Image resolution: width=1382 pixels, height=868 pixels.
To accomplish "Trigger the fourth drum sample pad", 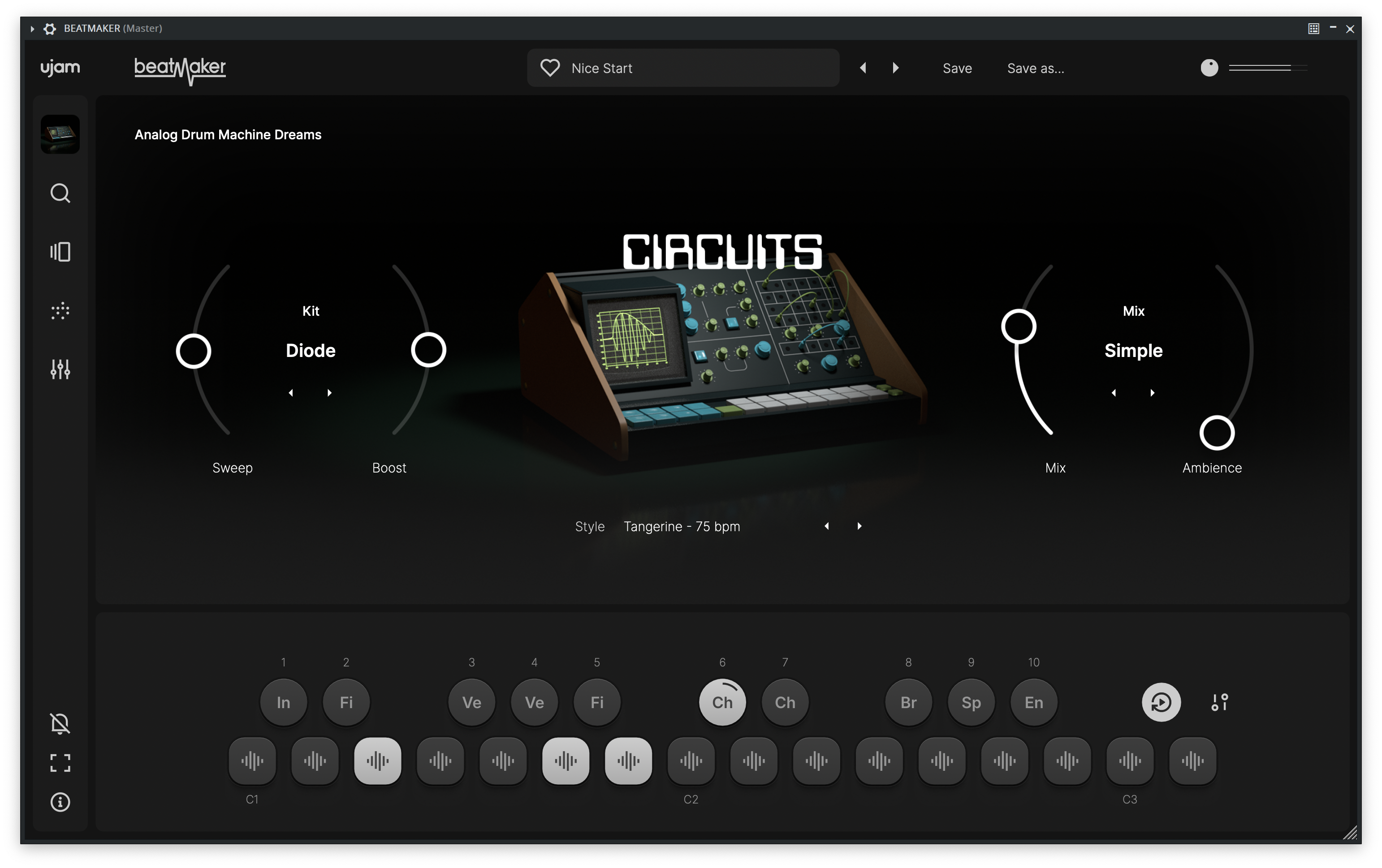I will click(440, 761).
